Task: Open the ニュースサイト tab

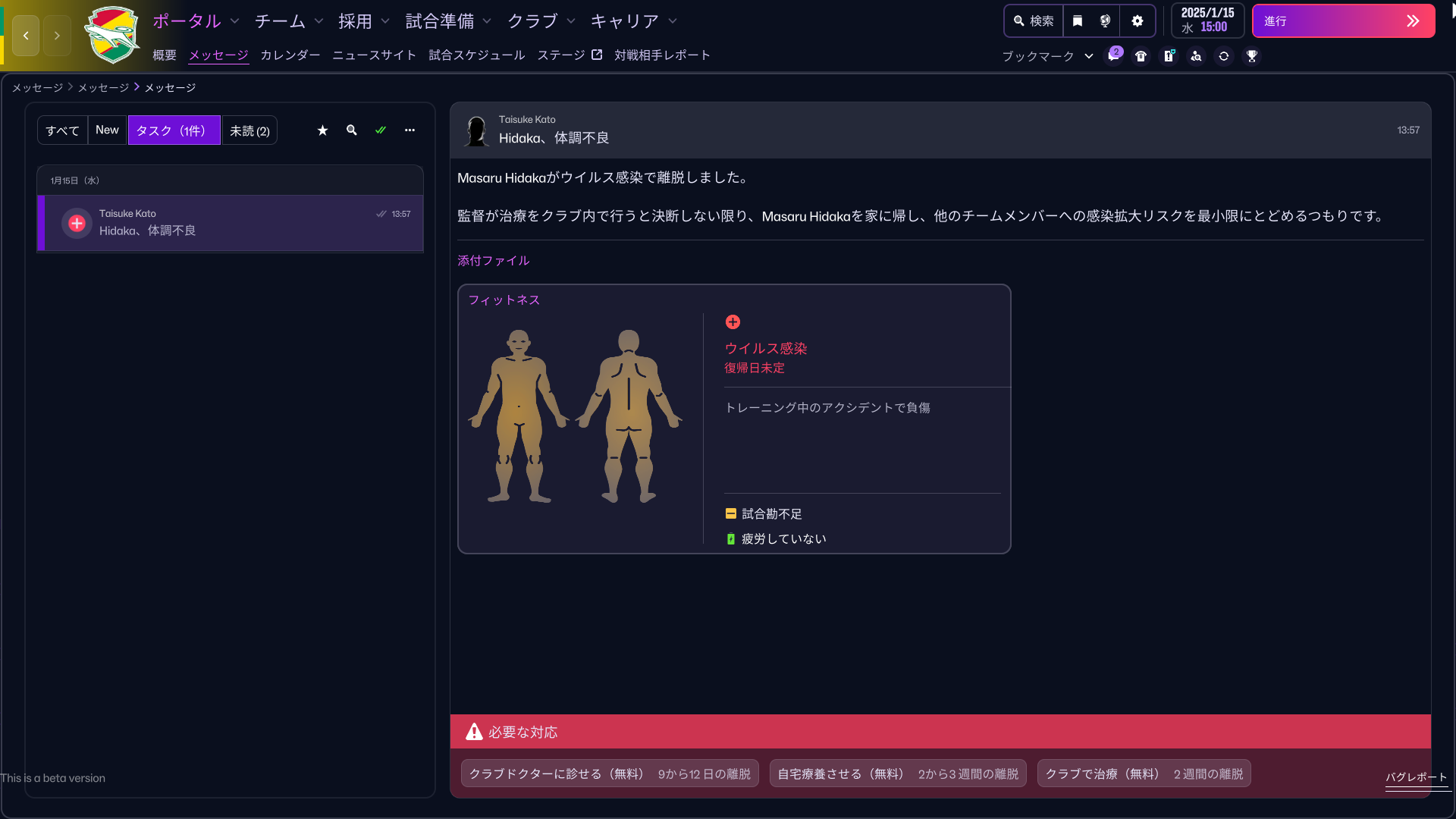Action: 375,55
